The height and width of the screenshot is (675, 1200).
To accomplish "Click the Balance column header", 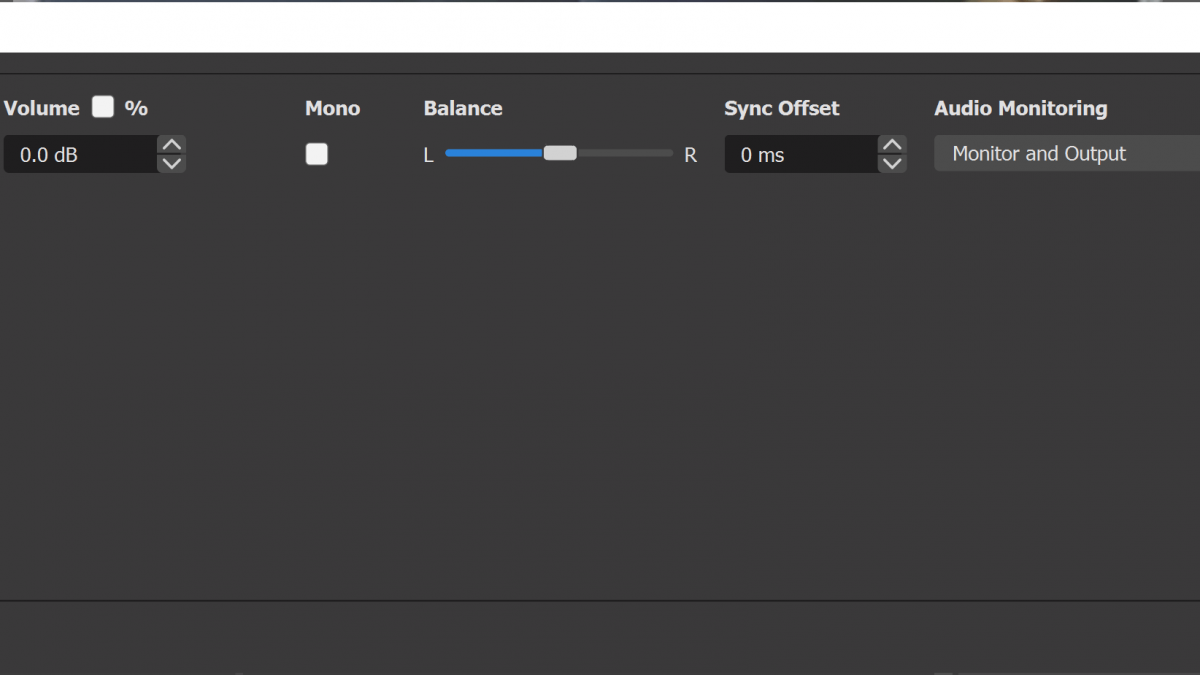I will (462, 108).
